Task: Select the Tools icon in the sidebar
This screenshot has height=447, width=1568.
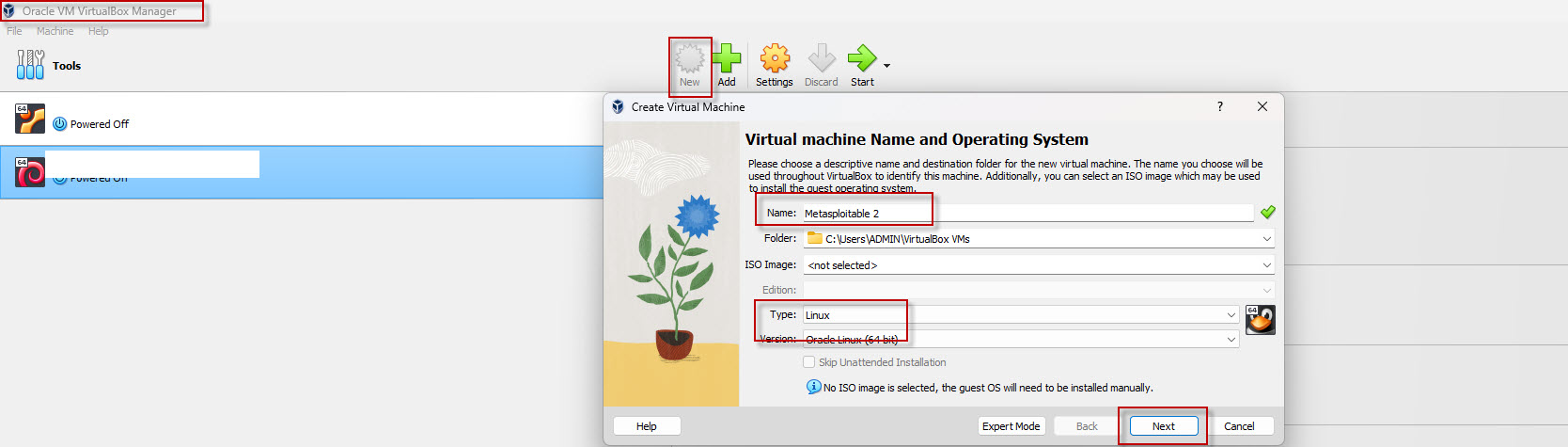Action: pos(30,65)
